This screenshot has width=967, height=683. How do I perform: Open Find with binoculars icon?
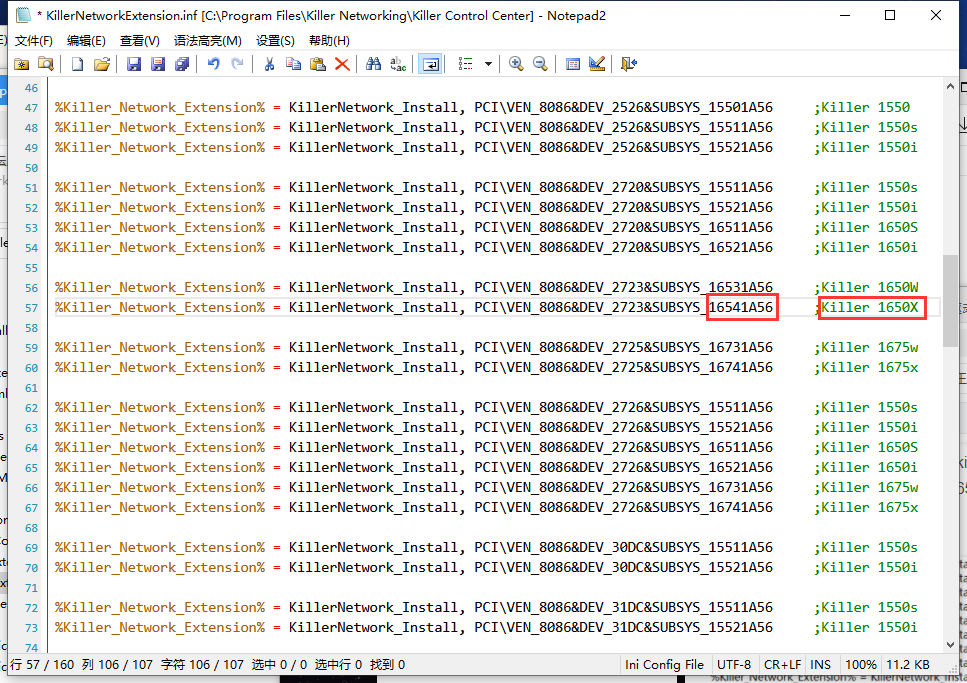374,64
